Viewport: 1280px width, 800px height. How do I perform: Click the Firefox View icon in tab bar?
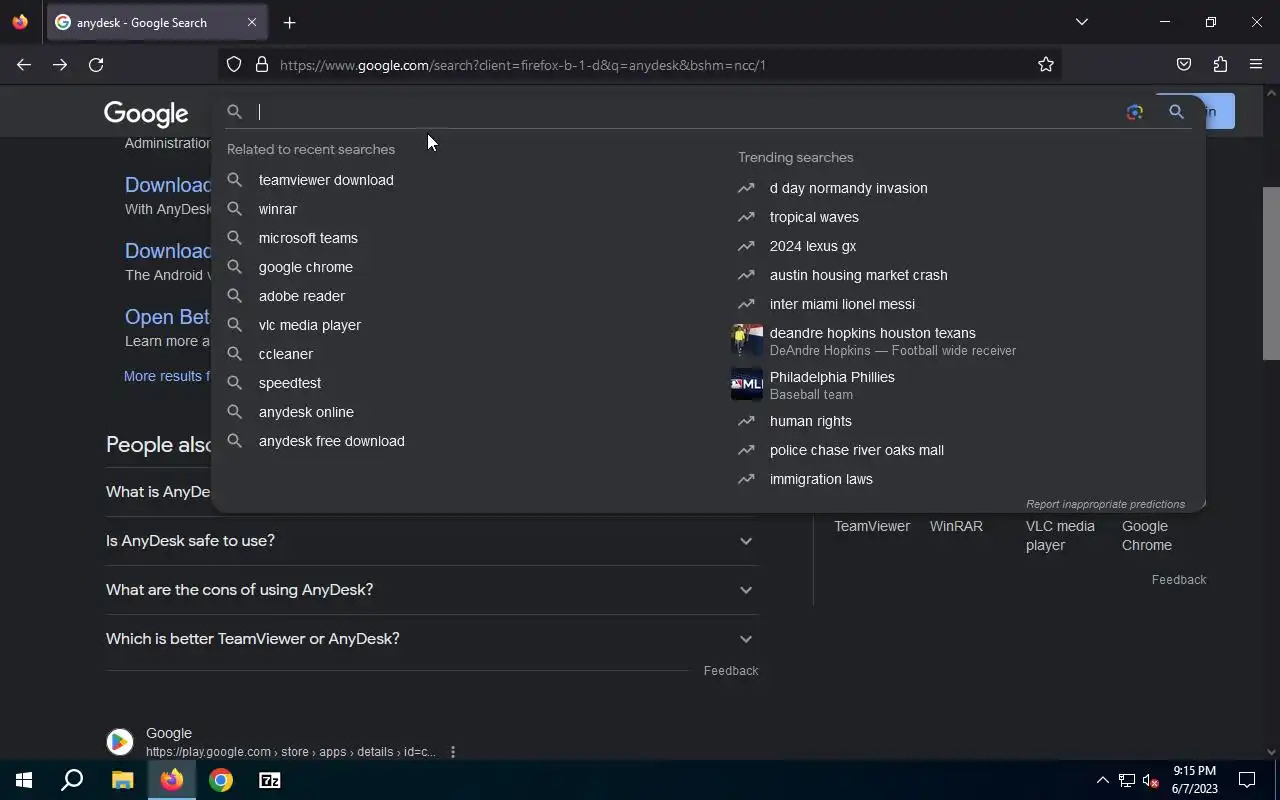[20, 22]
